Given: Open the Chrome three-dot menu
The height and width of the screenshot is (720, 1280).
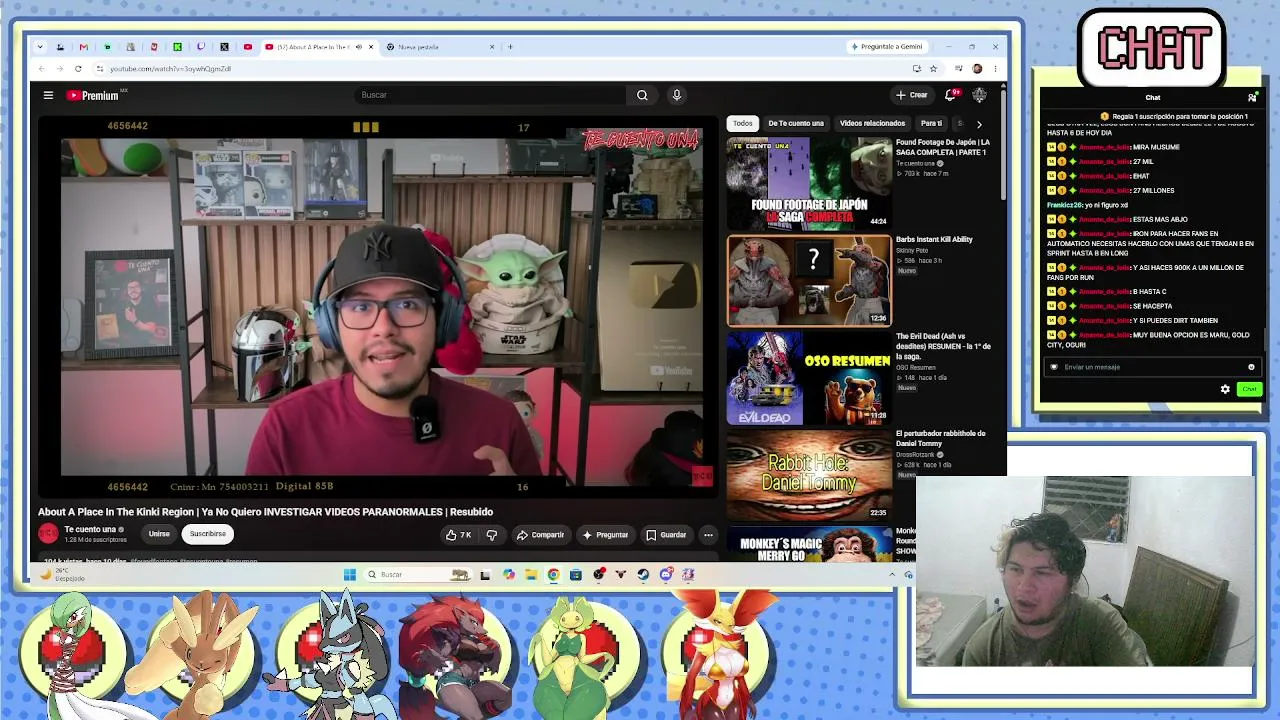Looking at the screenshot, I should point(995,69).
